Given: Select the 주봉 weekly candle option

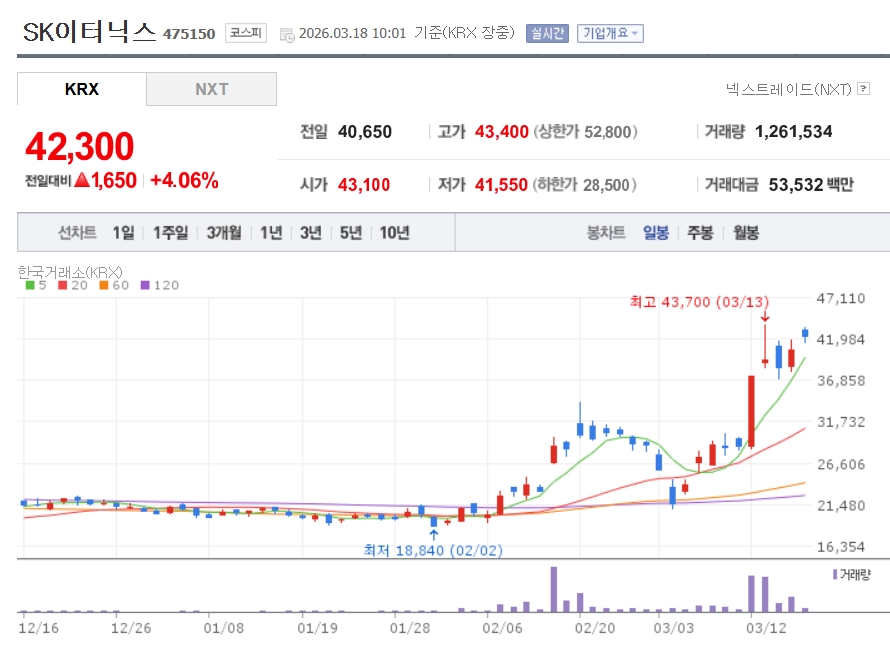Looking at the screenshot, I should coord(700,233).
